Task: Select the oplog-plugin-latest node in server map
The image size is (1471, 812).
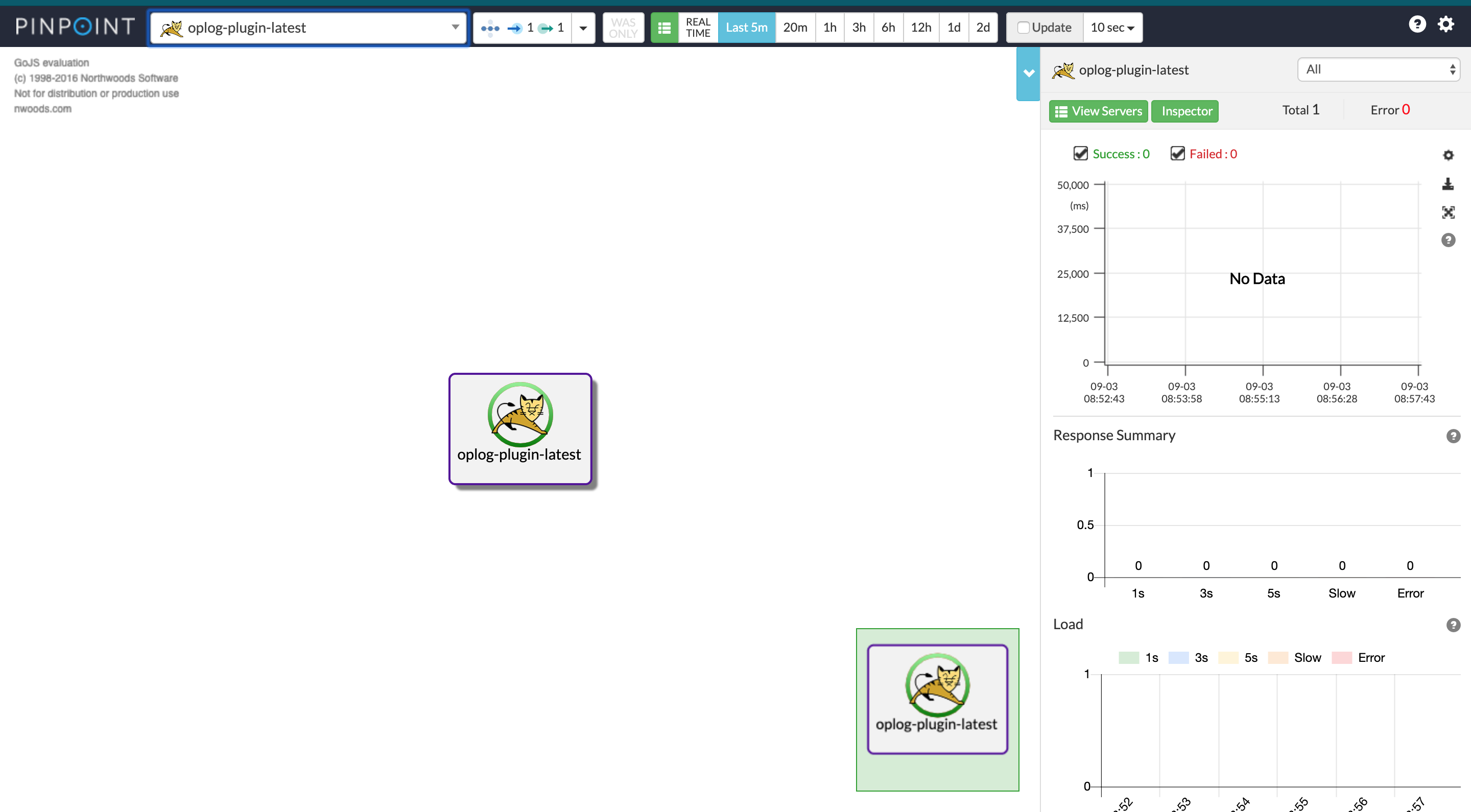Action: [x=519, y=428]
